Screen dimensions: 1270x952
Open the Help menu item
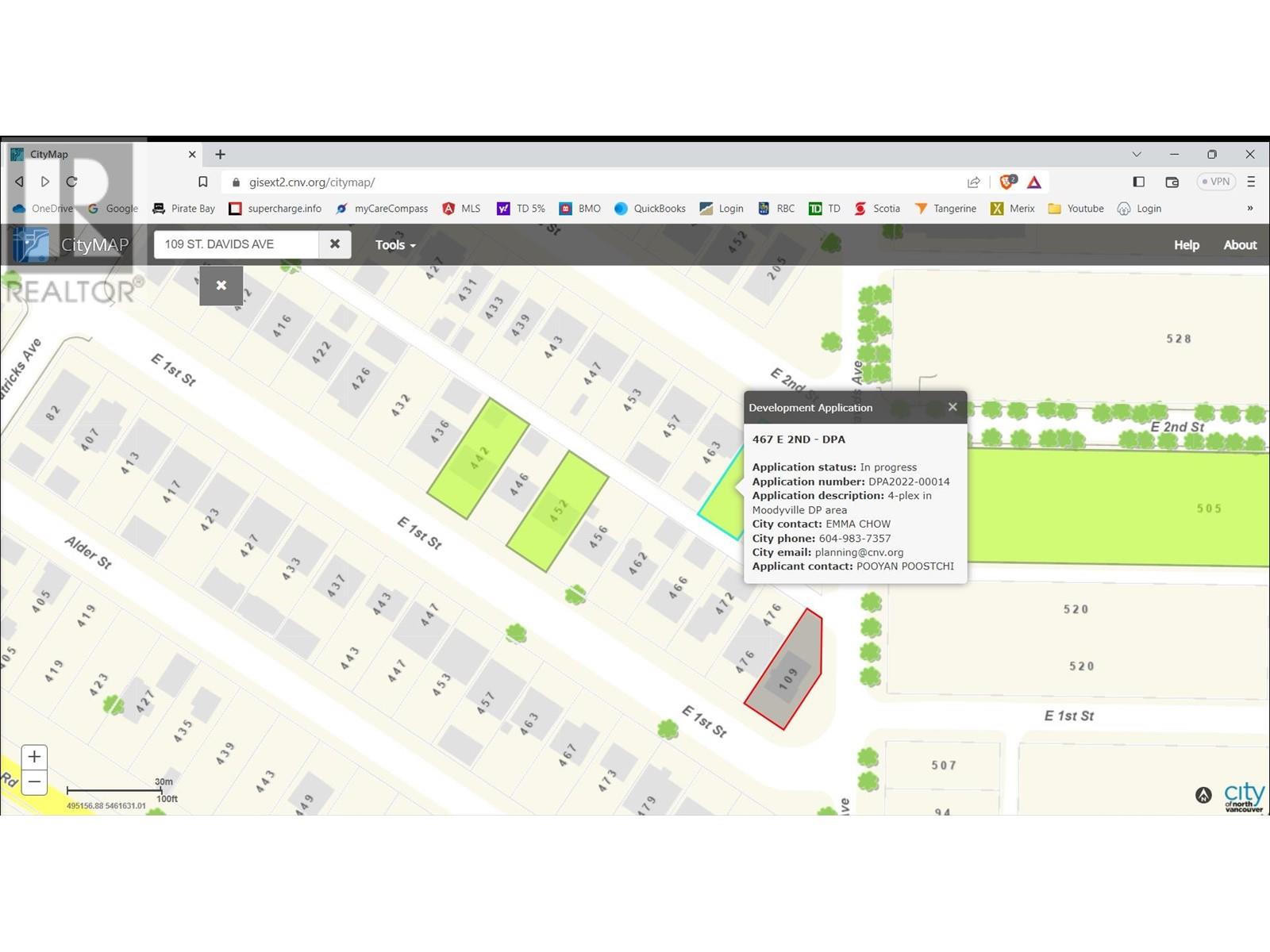[x=1187, y=245]
